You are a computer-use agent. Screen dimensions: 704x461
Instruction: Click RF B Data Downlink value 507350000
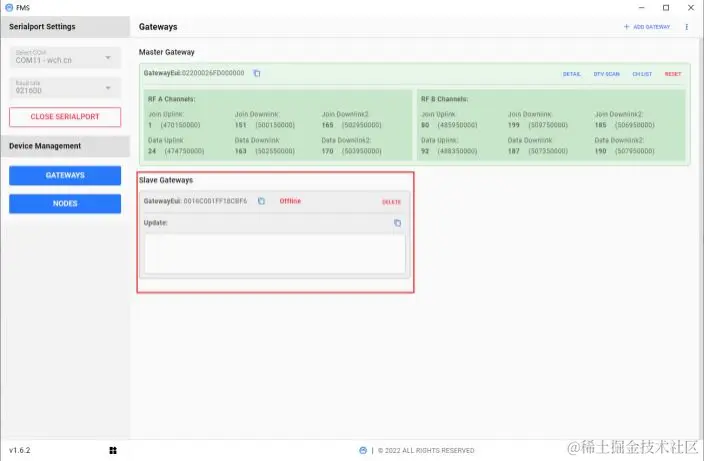click(548, 151)
